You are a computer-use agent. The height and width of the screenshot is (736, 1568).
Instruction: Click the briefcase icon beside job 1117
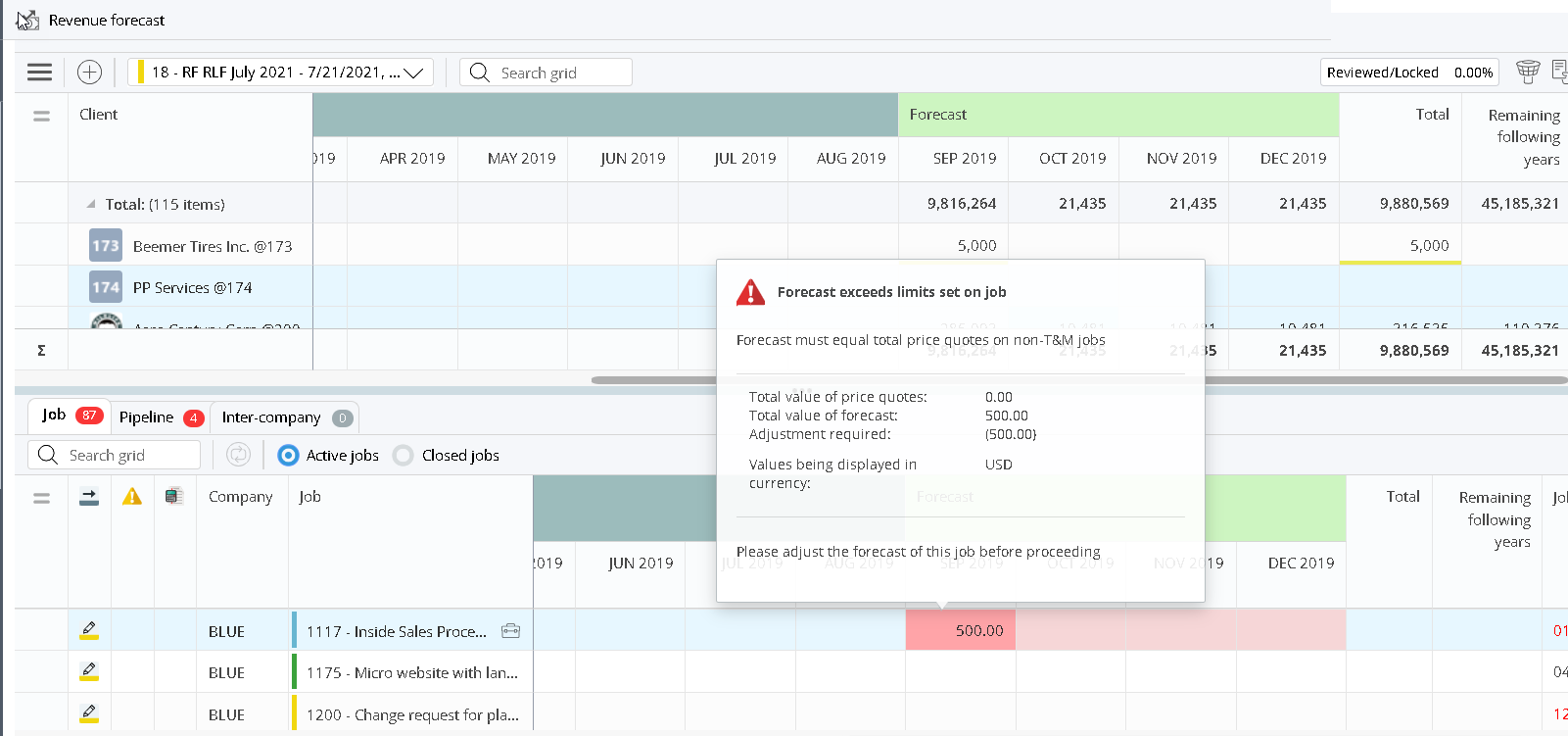pos(510,631)
